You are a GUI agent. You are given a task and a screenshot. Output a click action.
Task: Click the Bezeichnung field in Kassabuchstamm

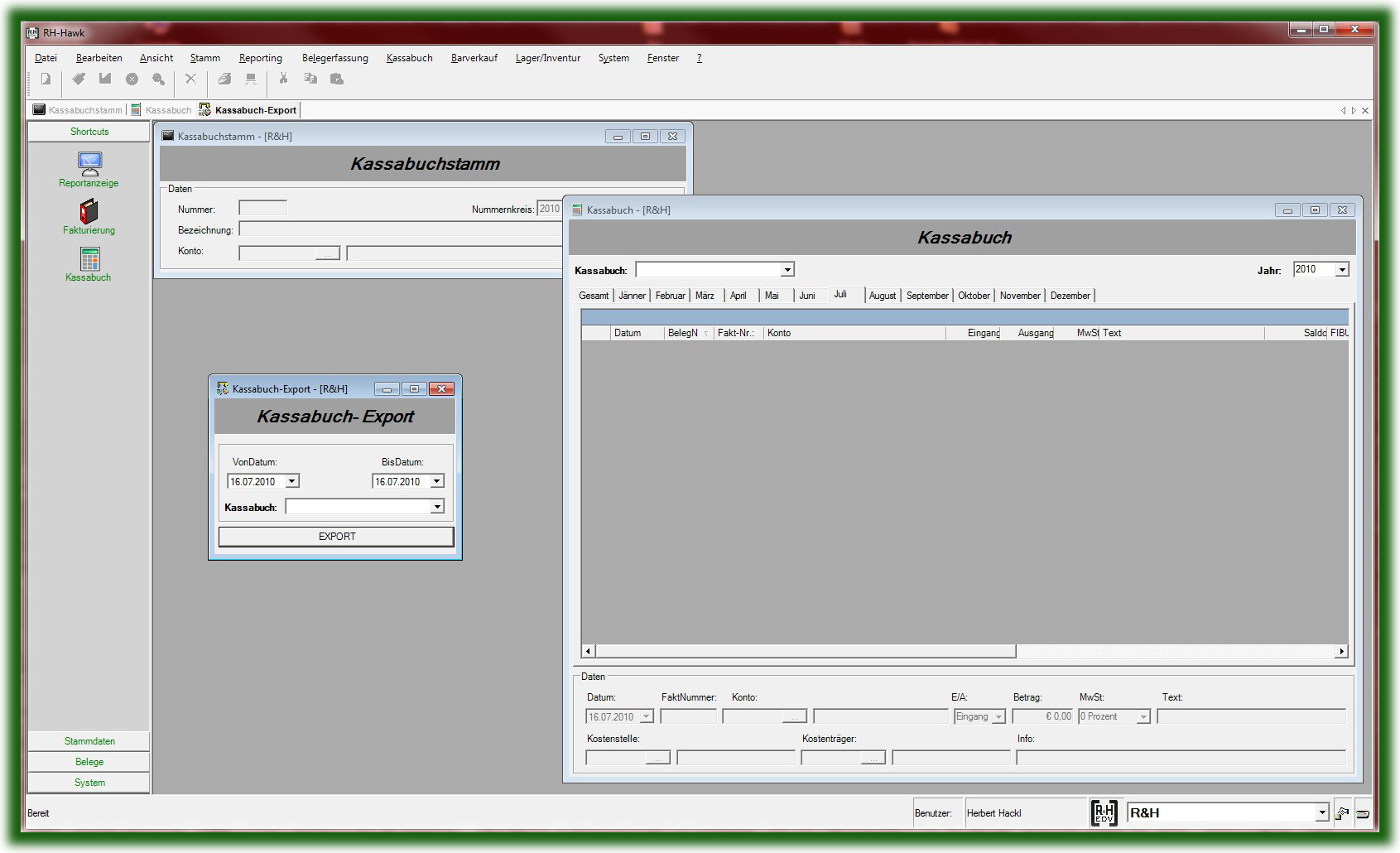click(x=401, y=229)
